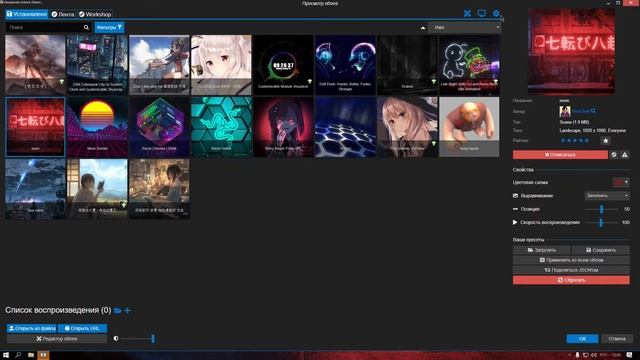Switch to the Установлено tab
This screenshot has width=640, height=360.
point(27,14)
